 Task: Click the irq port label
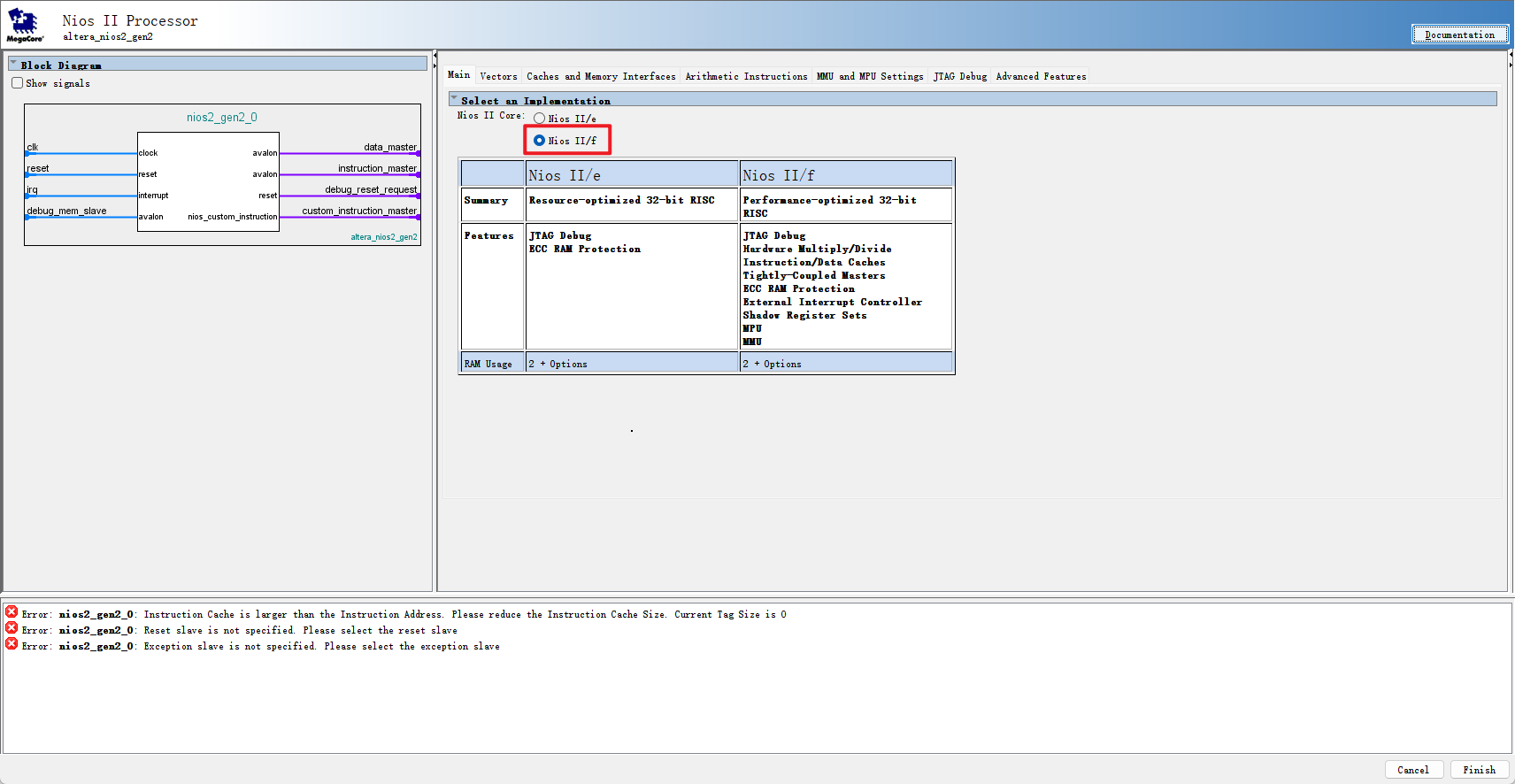(32, 189)
